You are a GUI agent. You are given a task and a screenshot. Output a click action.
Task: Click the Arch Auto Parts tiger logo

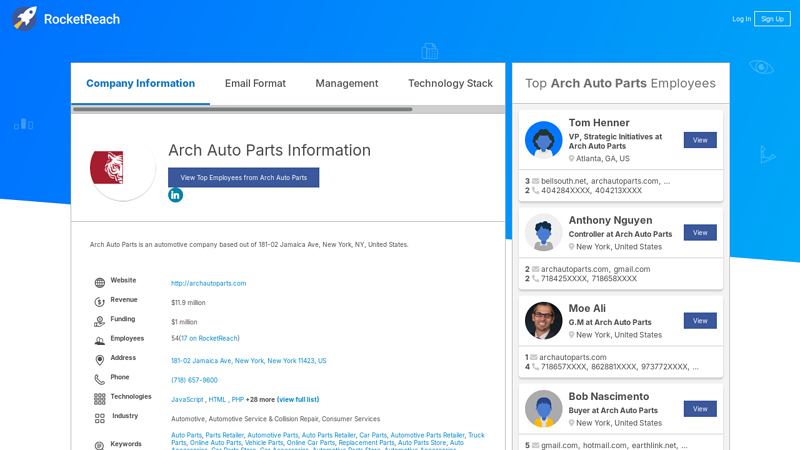click(x=122, y=168)
